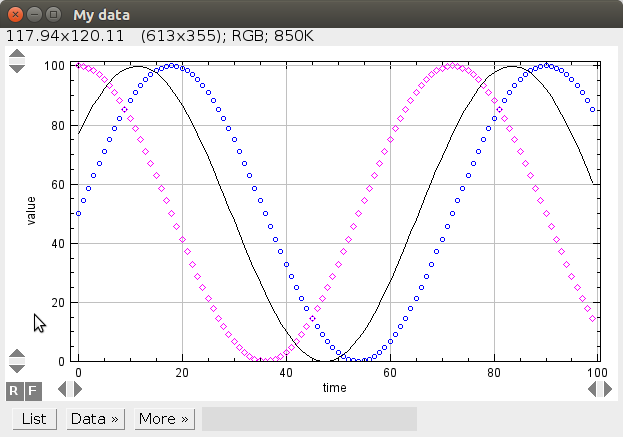Screen dimensions: 623x437
Task: Click left arrow at x-axis right end
Action: (x=594, y=388)
